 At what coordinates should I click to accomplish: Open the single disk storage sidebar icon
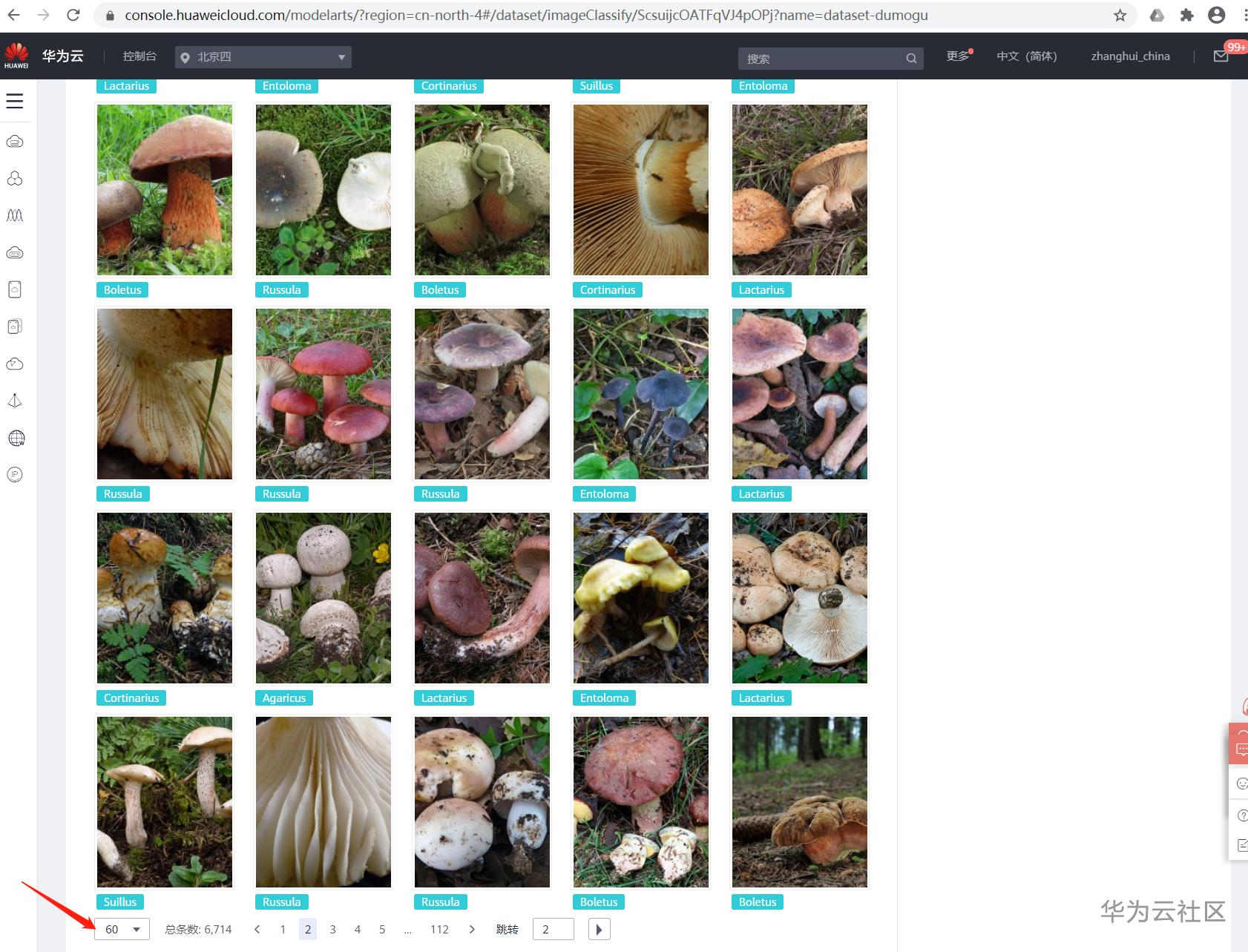coord(15,289)
